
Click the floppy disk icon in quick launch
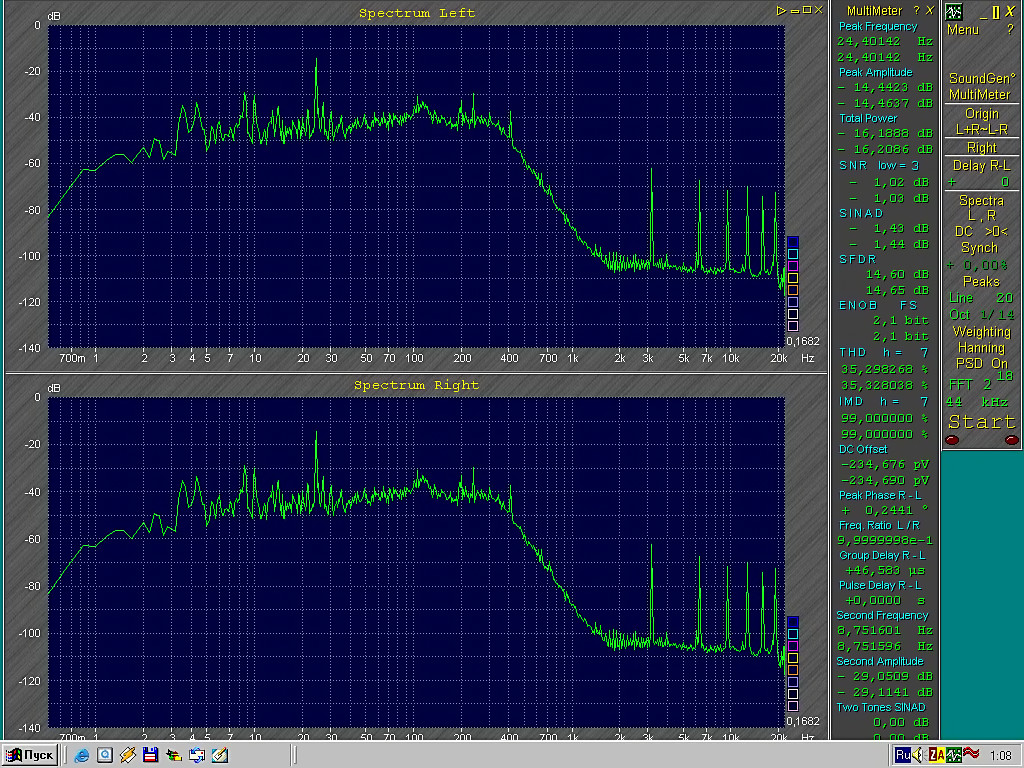click(150, 754)
